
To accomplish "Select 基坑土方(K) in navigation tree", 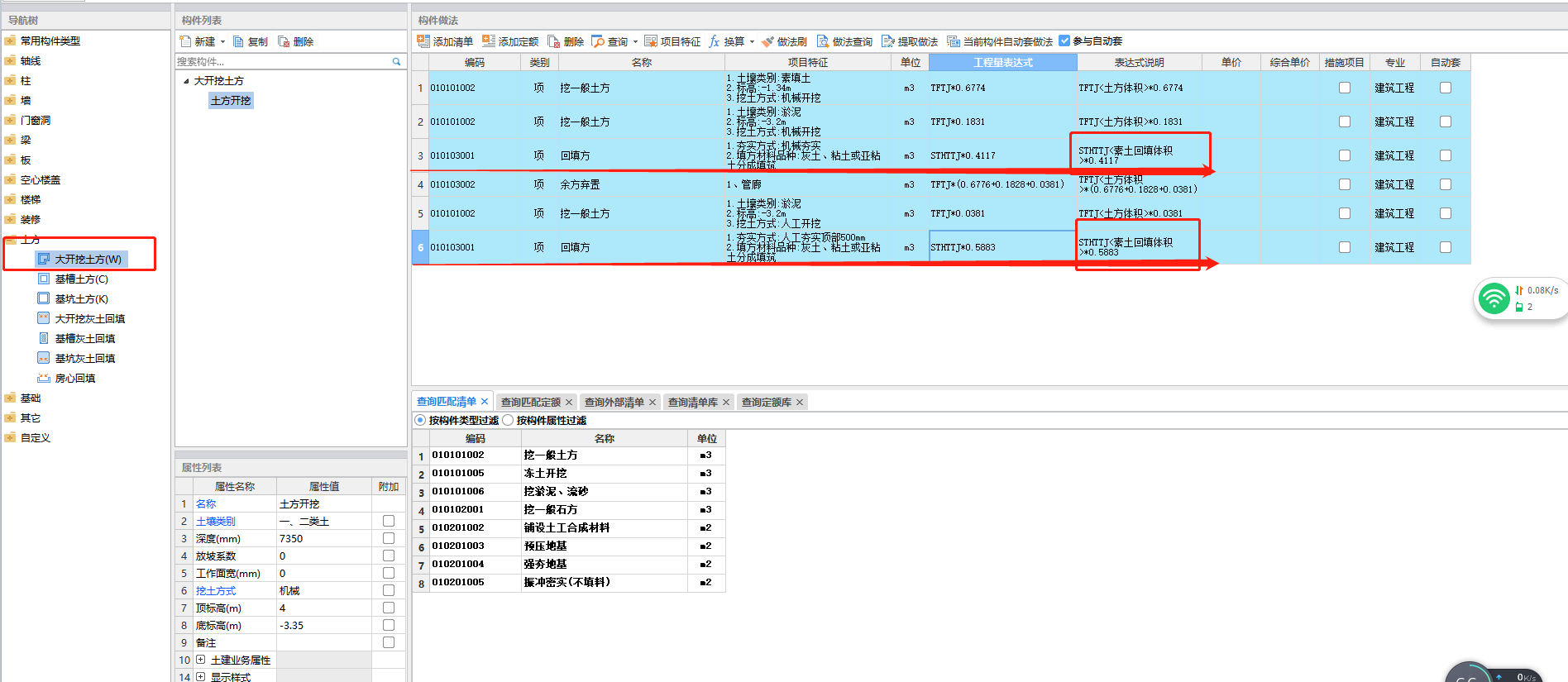I will click(x=81, y=299).
